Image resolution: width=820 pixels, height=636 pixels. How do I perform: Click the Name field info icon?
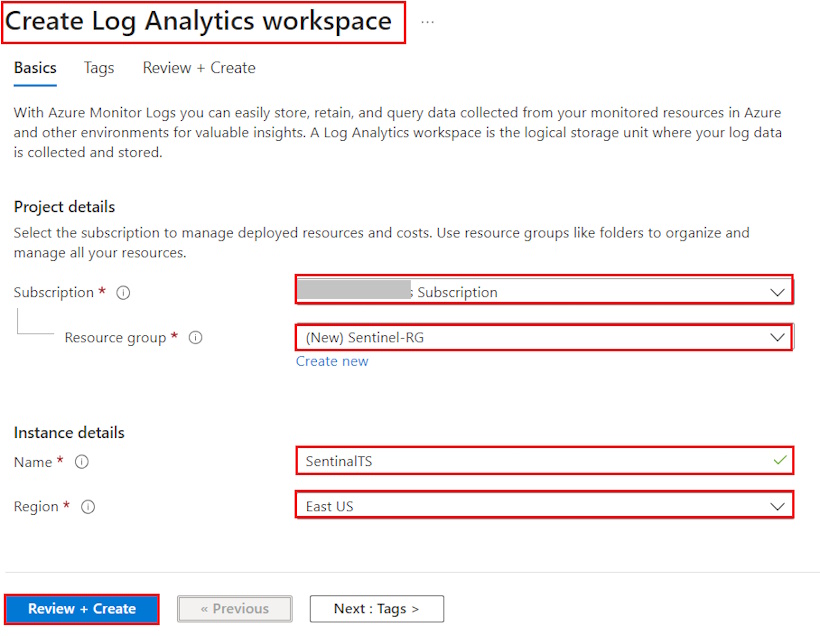pos(82,462)
